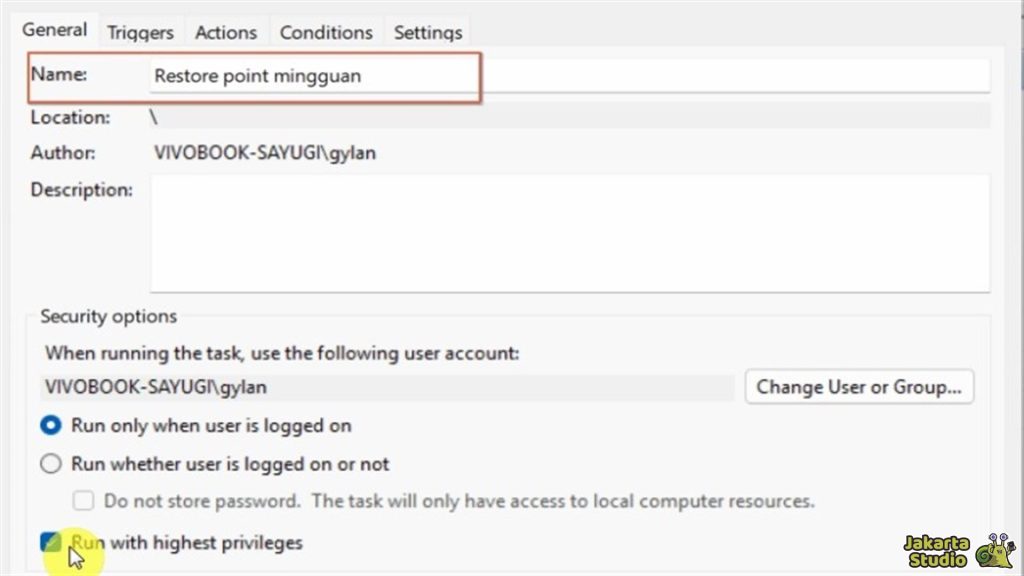Click the 'Name:' label
1024x576 pixels.
60,75
